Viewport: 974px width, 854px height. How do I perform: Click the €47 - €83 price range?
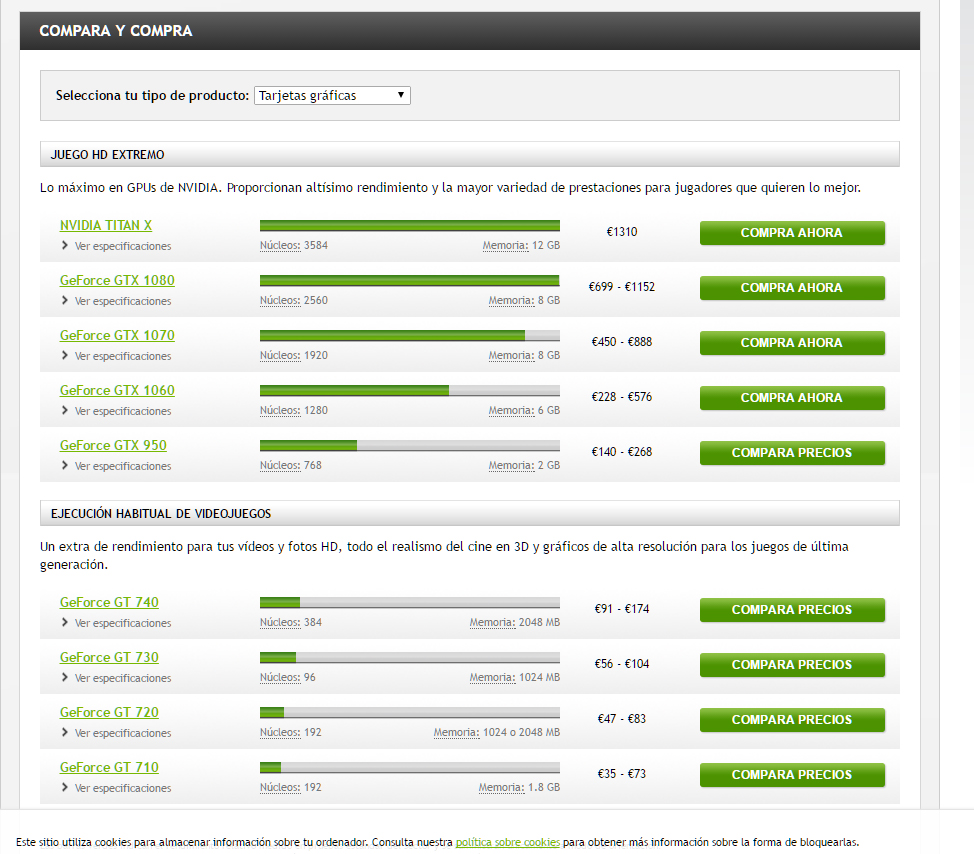pyautogui.click(x=622, y=719)
